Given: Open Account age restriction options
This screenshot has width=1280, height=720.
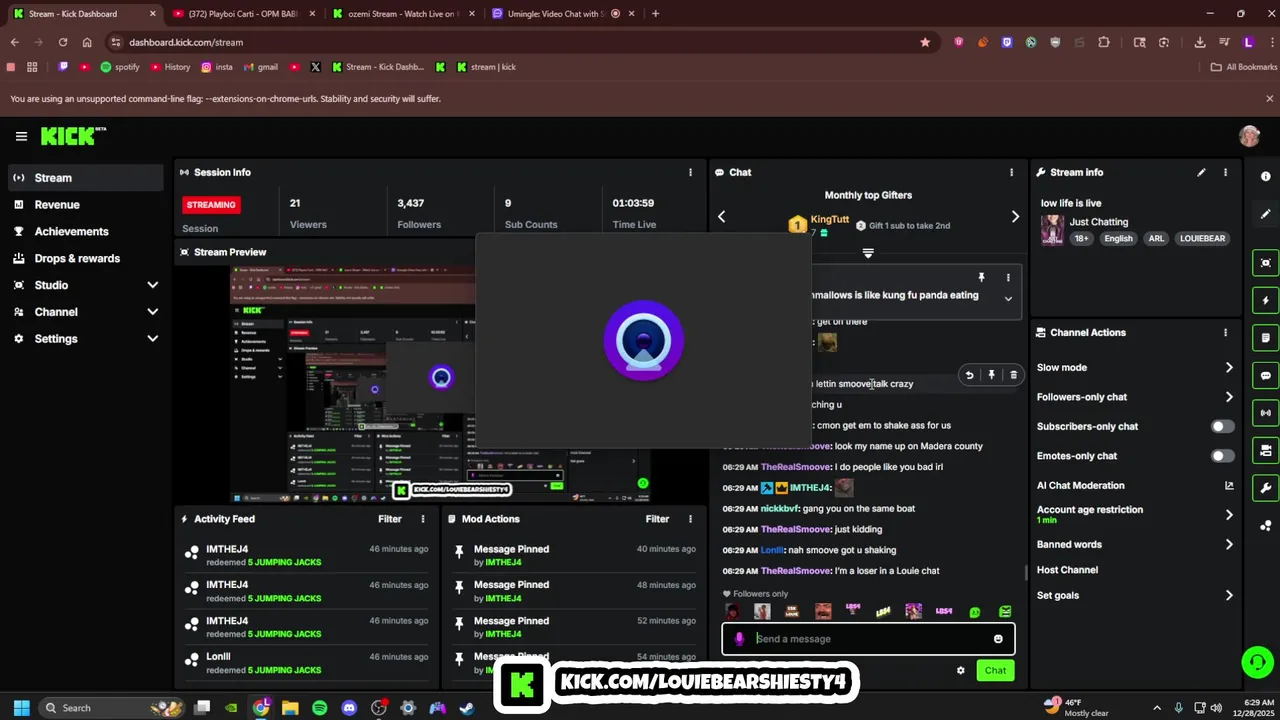Looking at the screenshot, I should point(1135,514).
